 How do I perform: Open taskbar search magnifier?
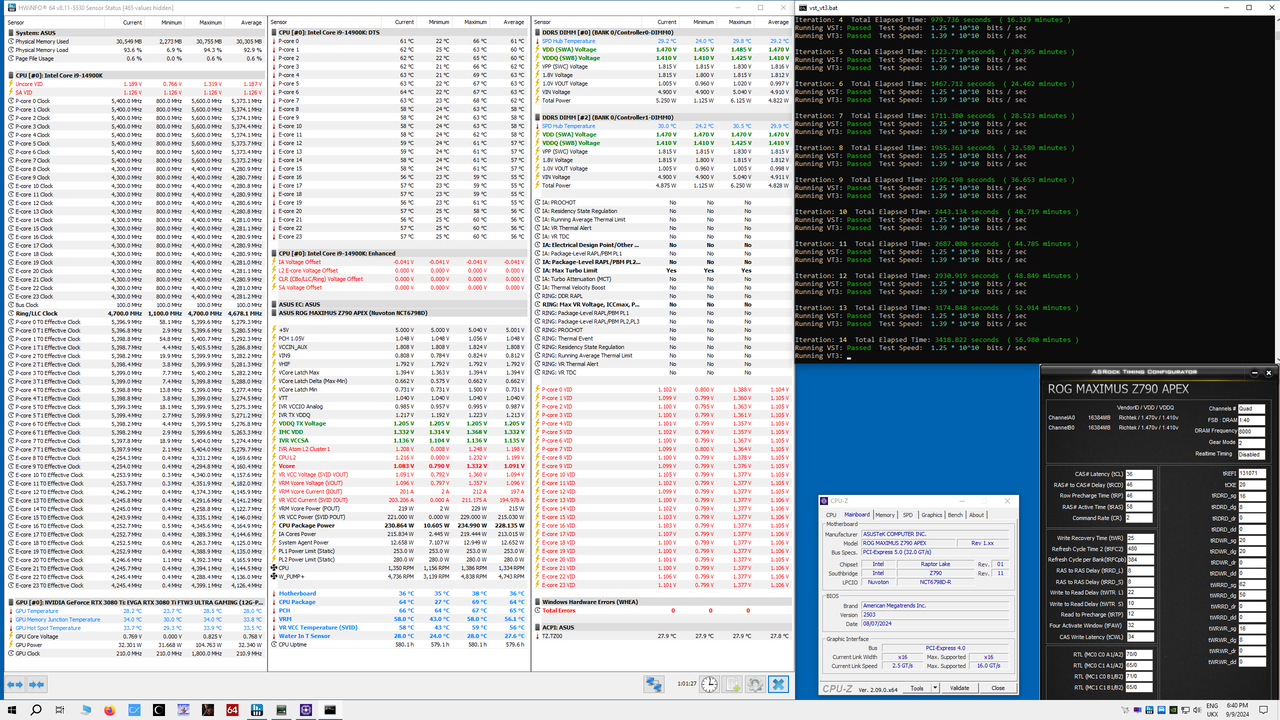coord(37,709)
